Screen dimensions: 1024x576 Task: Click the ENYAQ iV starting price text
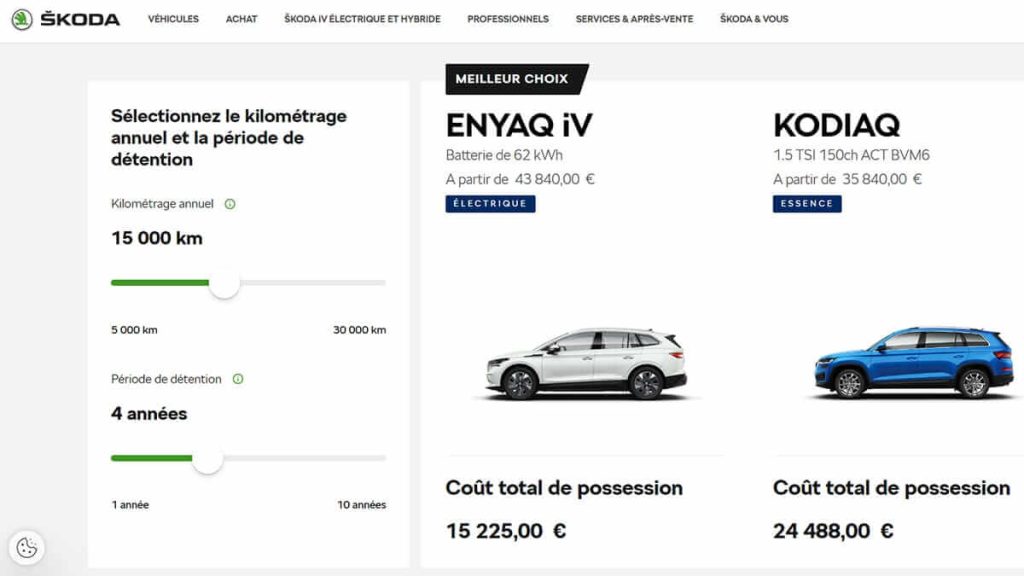point(519,180)
